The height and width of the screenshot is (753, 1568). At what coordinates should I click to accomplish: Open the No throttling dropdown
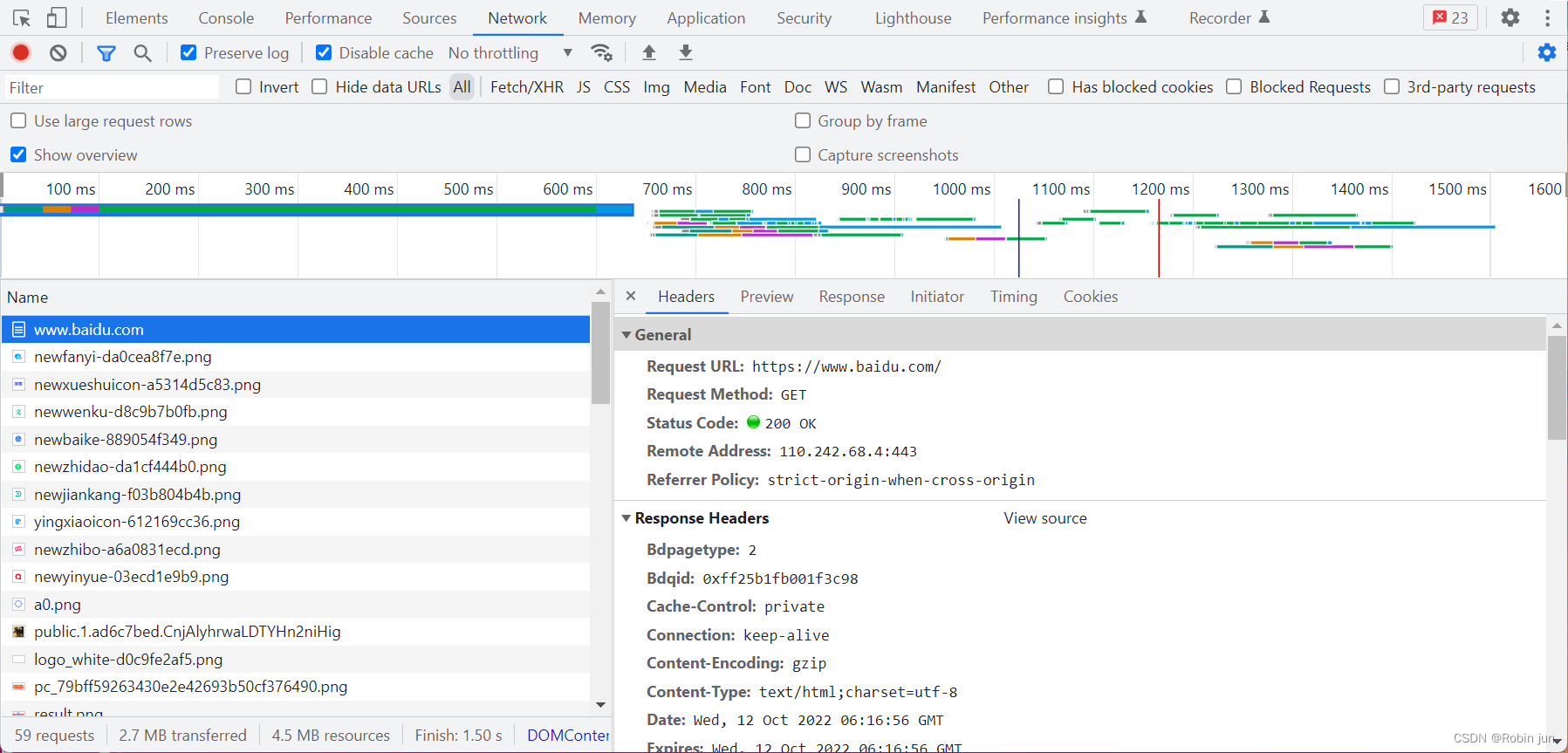(x=510, y=53)
